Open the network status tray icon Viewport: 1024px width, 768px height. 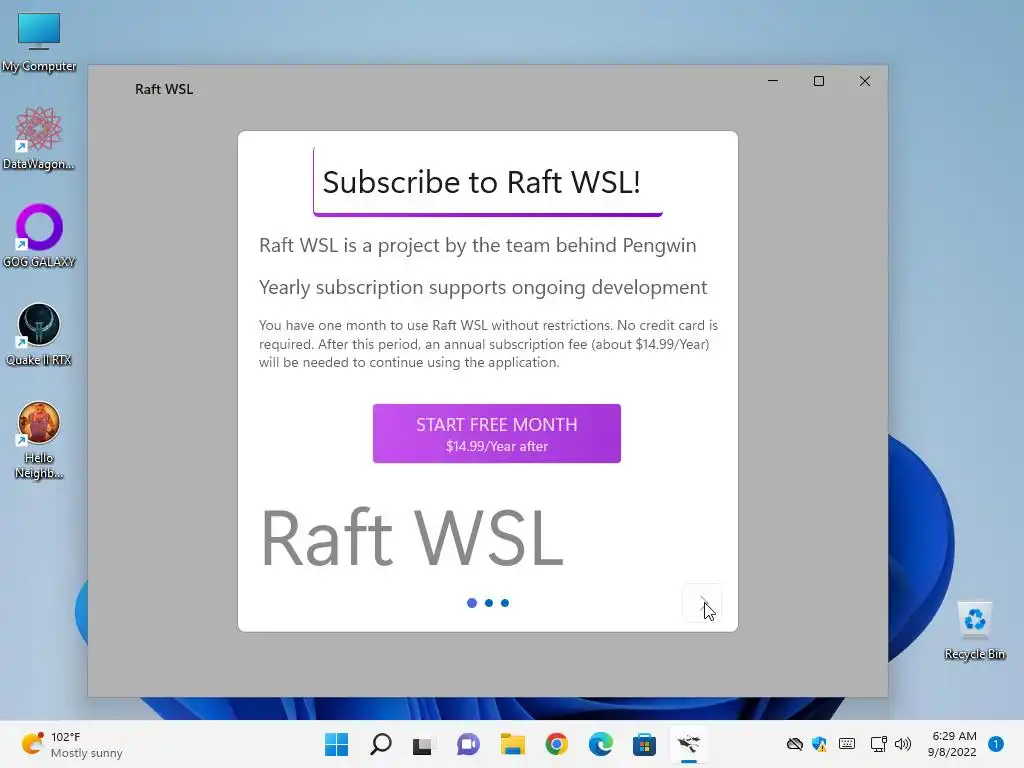click(878, 744)
